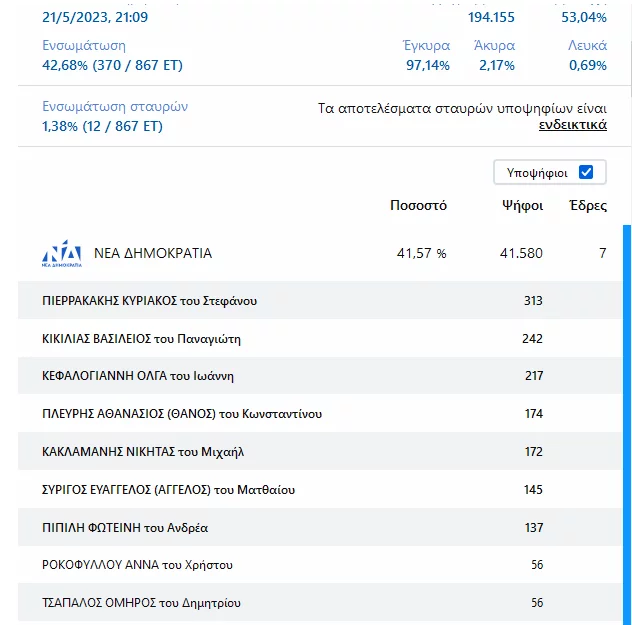Select candidate ΚΑΚΛΑΜΑΝΗΣ ΝΙΚΗΤΑΣ row

coord(143,452)
